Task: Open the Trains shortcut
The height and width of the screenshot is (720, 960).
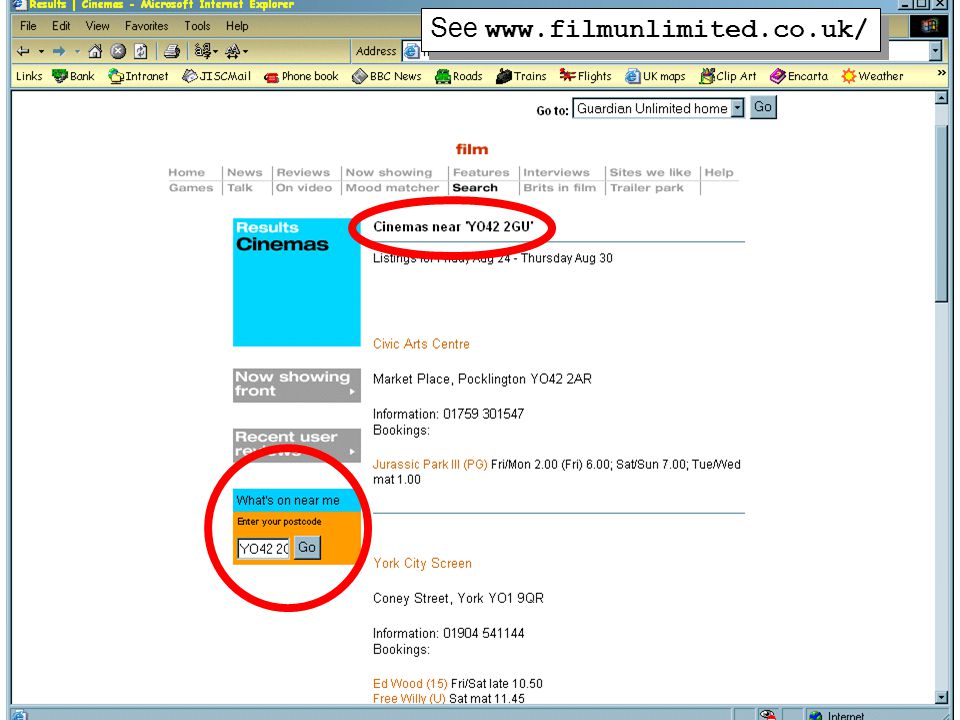Action: 521,76
